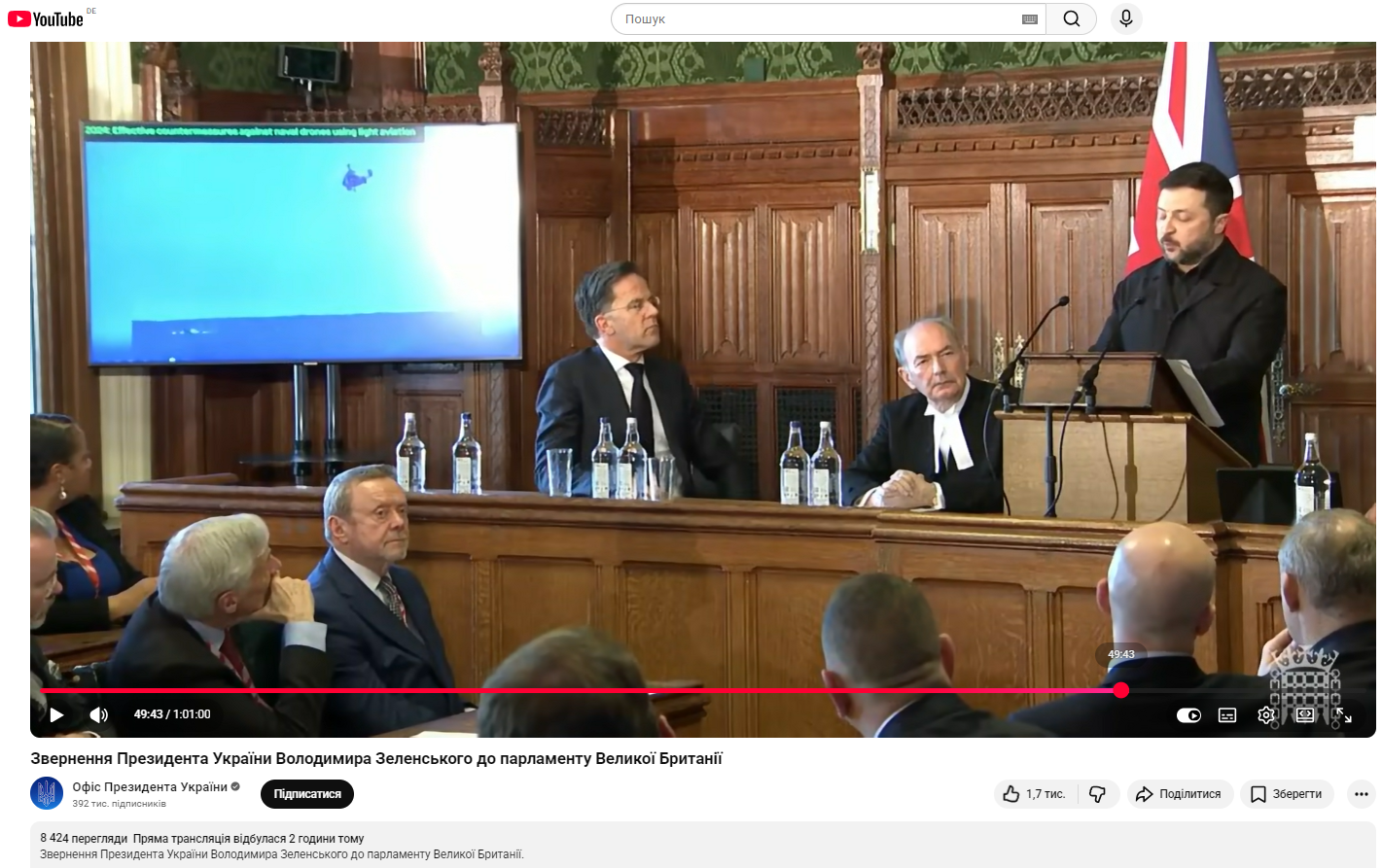Screen dimensions: 1382x868
Task: Subscribe using the Підписатися button
Action: 307,794
